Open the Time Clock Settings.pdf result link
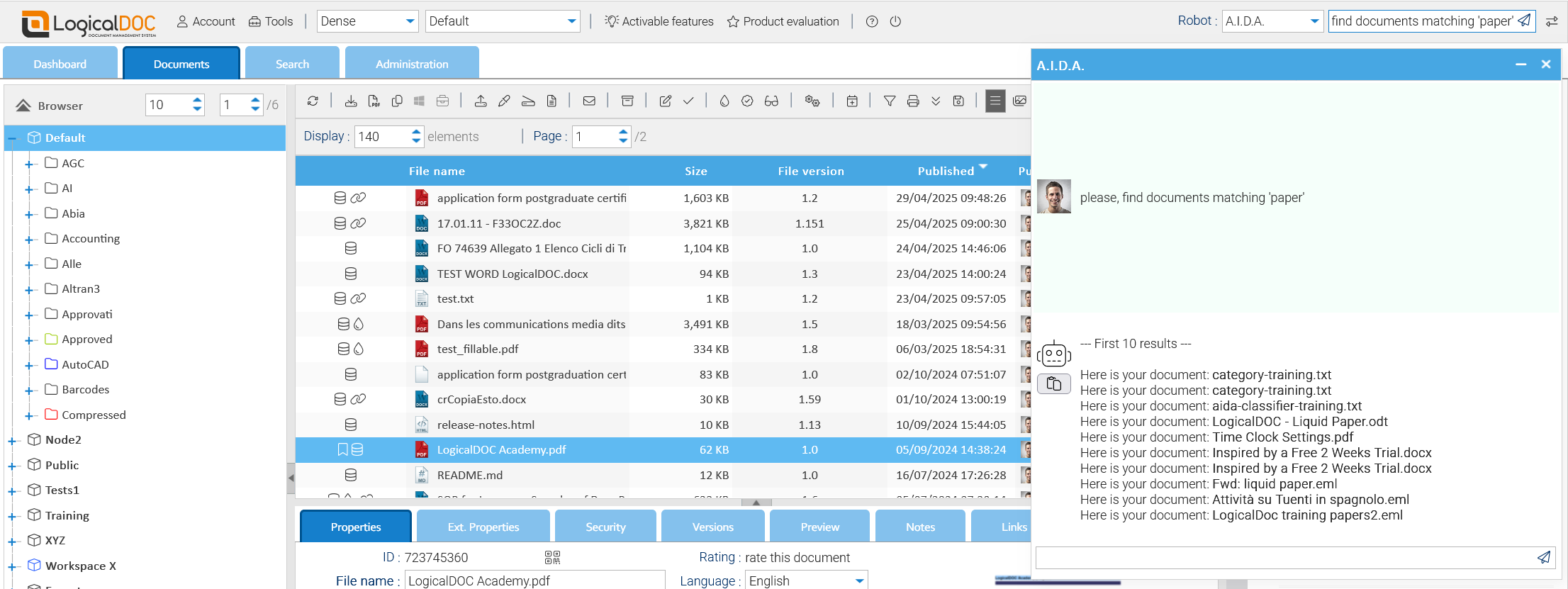Image resolution: width=1568 pixels, height=589 pixels. (1282, 437)
